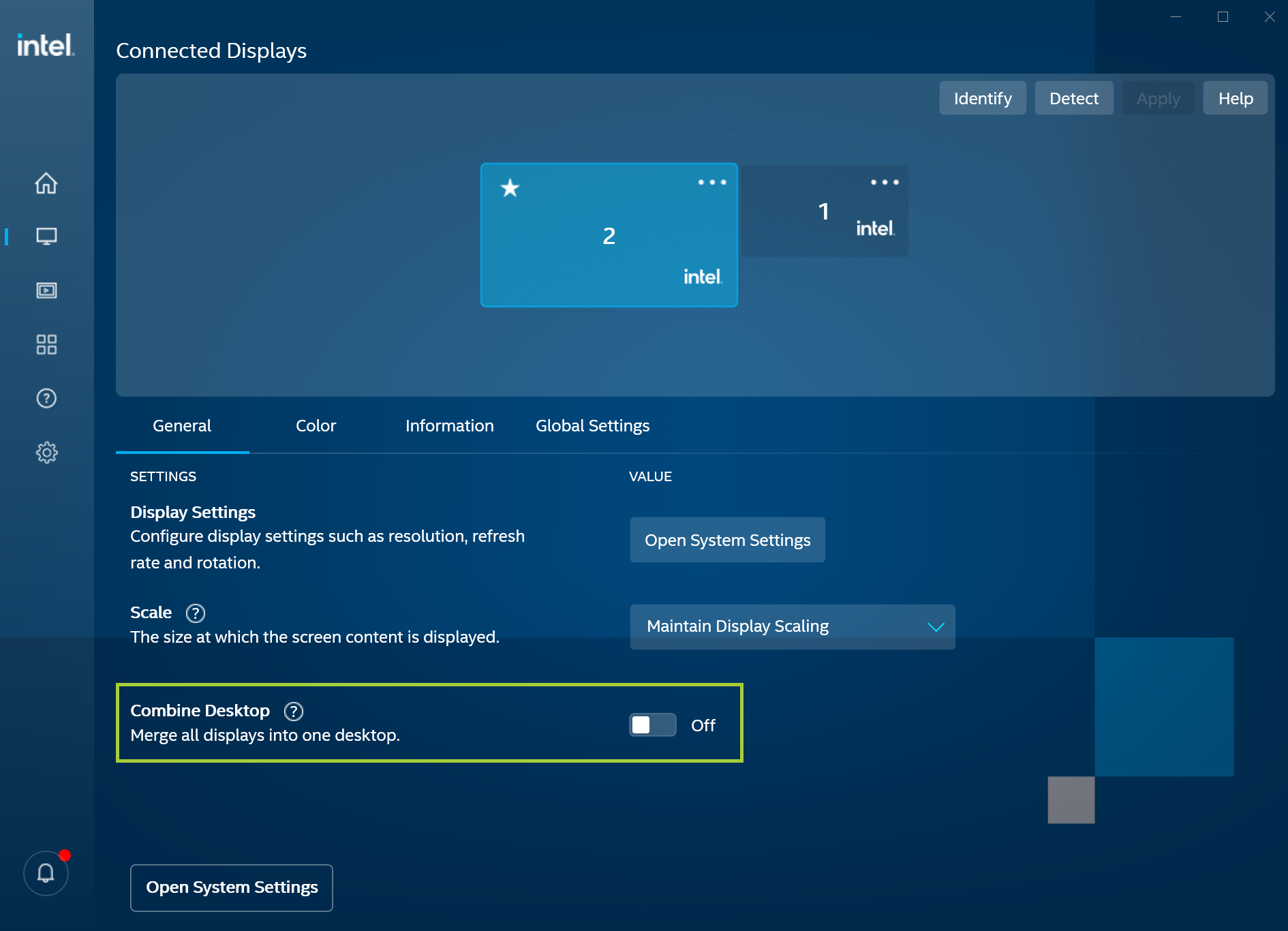Open the Video section sidebar icon
This screenshot has width=1288, height=931.
tap(46, 290)
